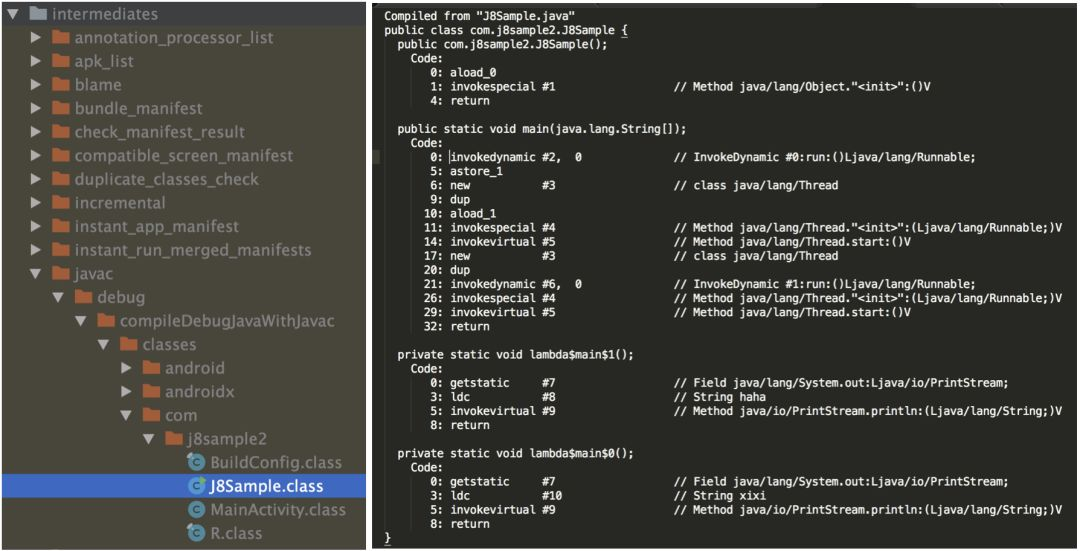
Task: Click the MainActivity.class file icon
Action: coord(196,509)
